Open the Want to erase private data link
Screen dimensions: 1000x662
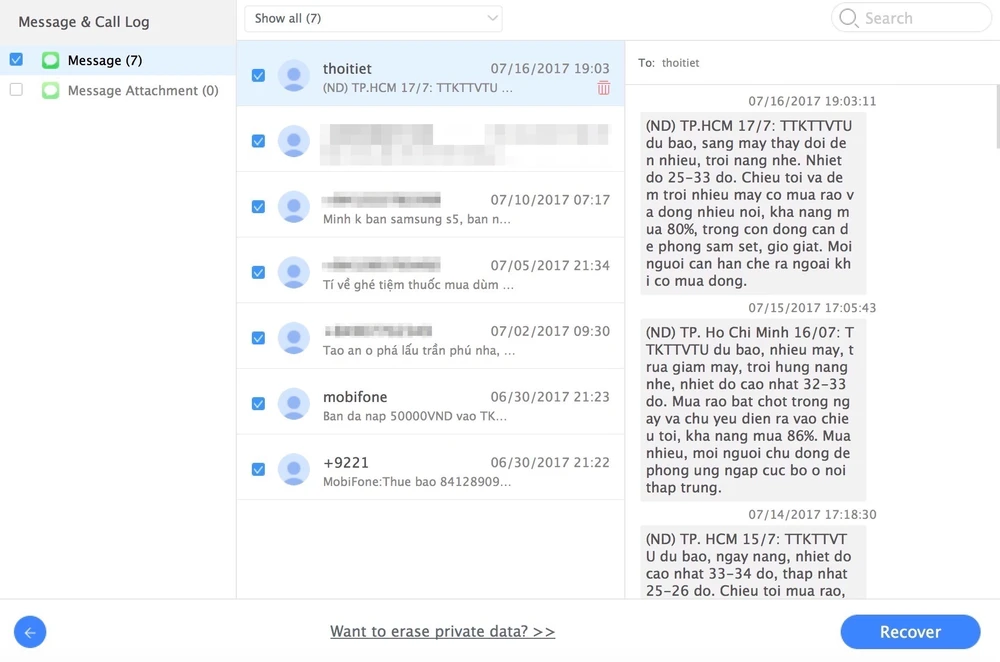pyautogui.click(x=442, y=632)
